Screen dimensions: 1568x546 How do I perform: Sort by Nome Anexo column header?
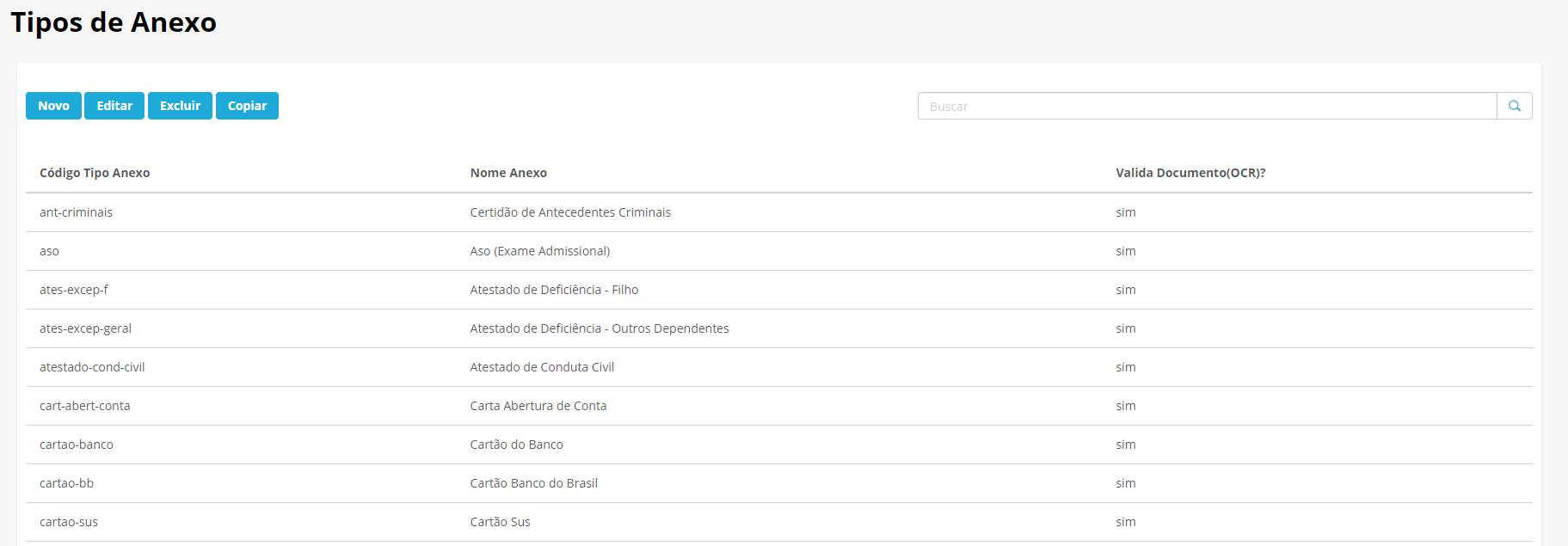tap(508, 173)
